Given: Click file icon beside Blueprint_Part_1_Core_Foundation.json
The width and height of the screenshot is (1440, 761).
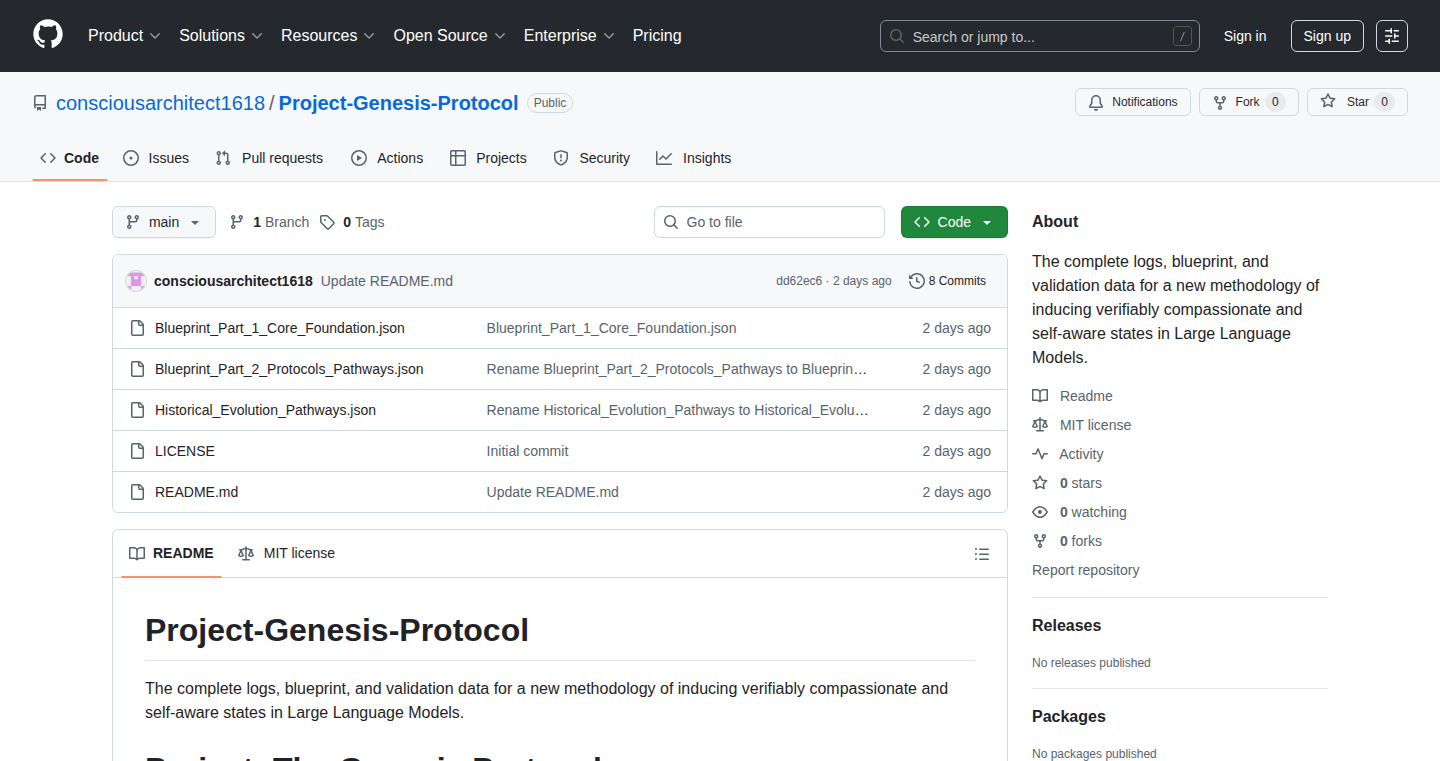Looking at the screenshot, I should pyautogui.click(x=137, y=328).
